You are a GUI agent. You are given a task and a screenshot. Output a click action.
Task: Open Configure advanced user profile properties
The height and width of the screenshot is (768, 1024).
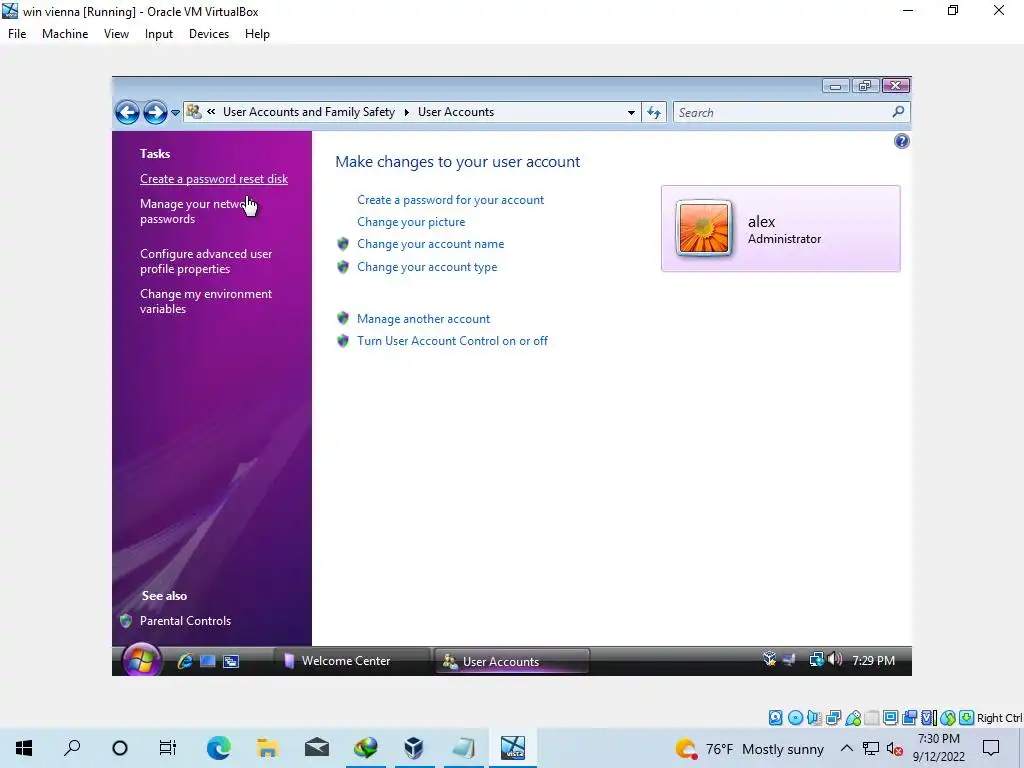(206, 261)
